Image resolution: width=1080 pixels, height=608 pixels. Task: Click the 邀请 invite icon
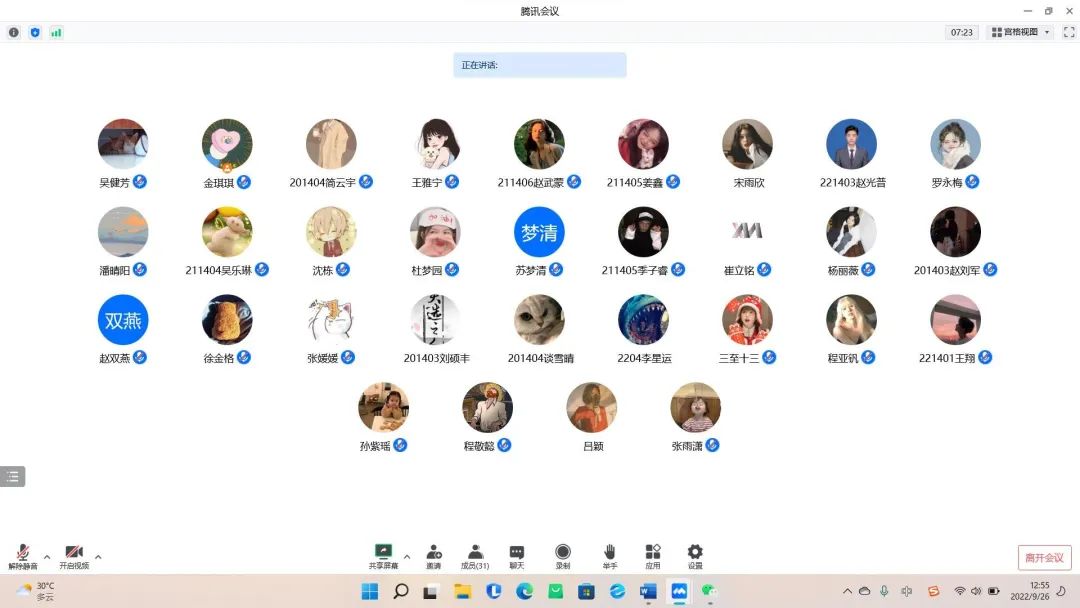434,556
